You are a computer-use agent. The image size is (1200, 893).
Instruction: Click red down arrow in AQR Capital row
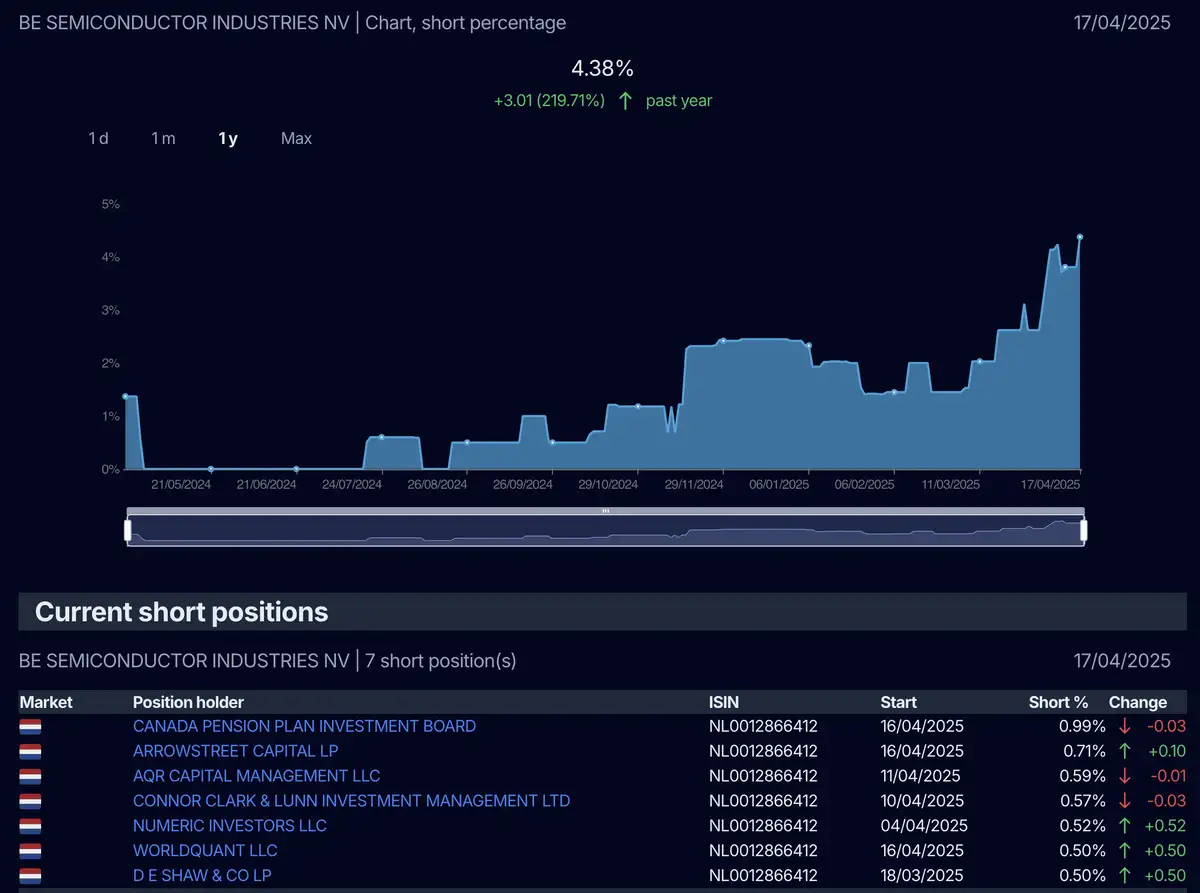pyautogui.click(x=1125, y=776)
